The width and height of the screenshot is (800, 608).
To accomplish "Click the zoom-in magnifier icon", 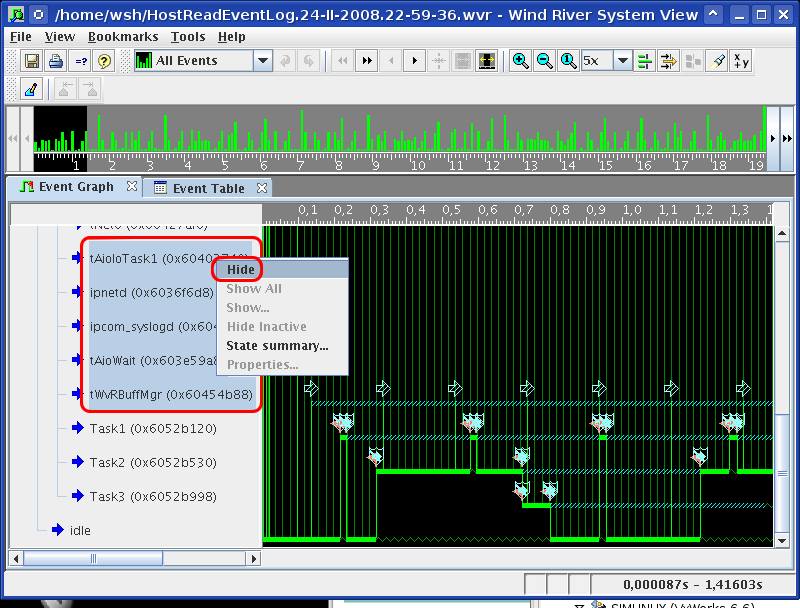I will click(520, 61).
